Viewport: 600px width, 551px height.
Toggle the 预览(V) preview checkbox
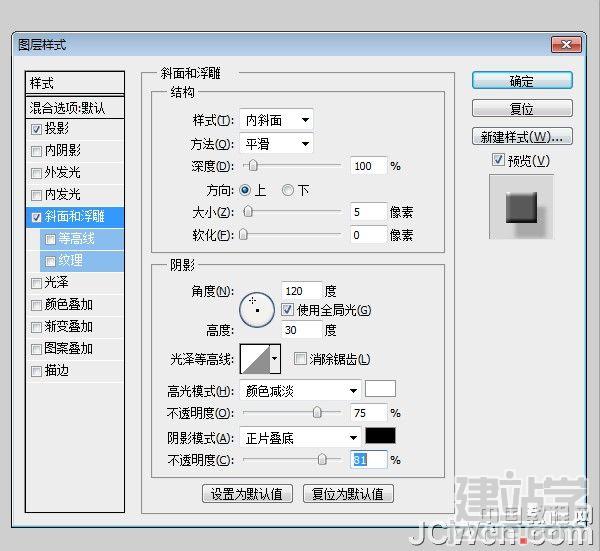(x=498, y=160)
